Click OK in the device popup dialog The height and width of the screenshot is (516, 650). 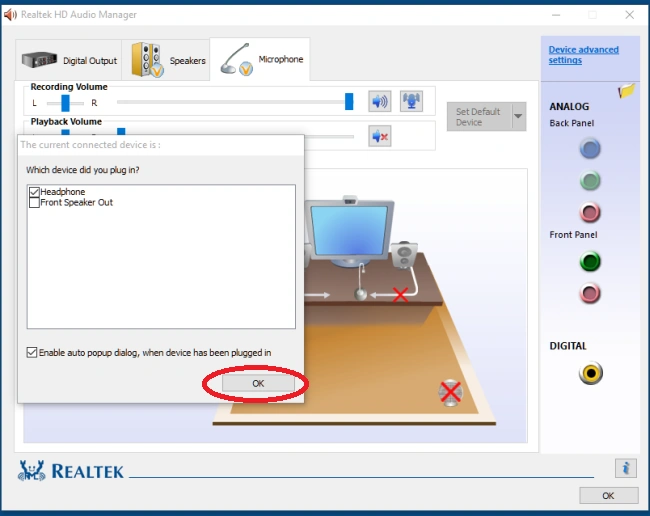coord(258,383)
